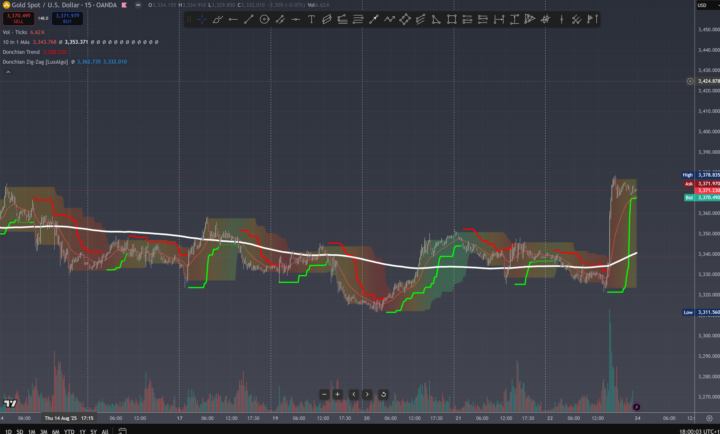Select the Text tool

(311, 19)
